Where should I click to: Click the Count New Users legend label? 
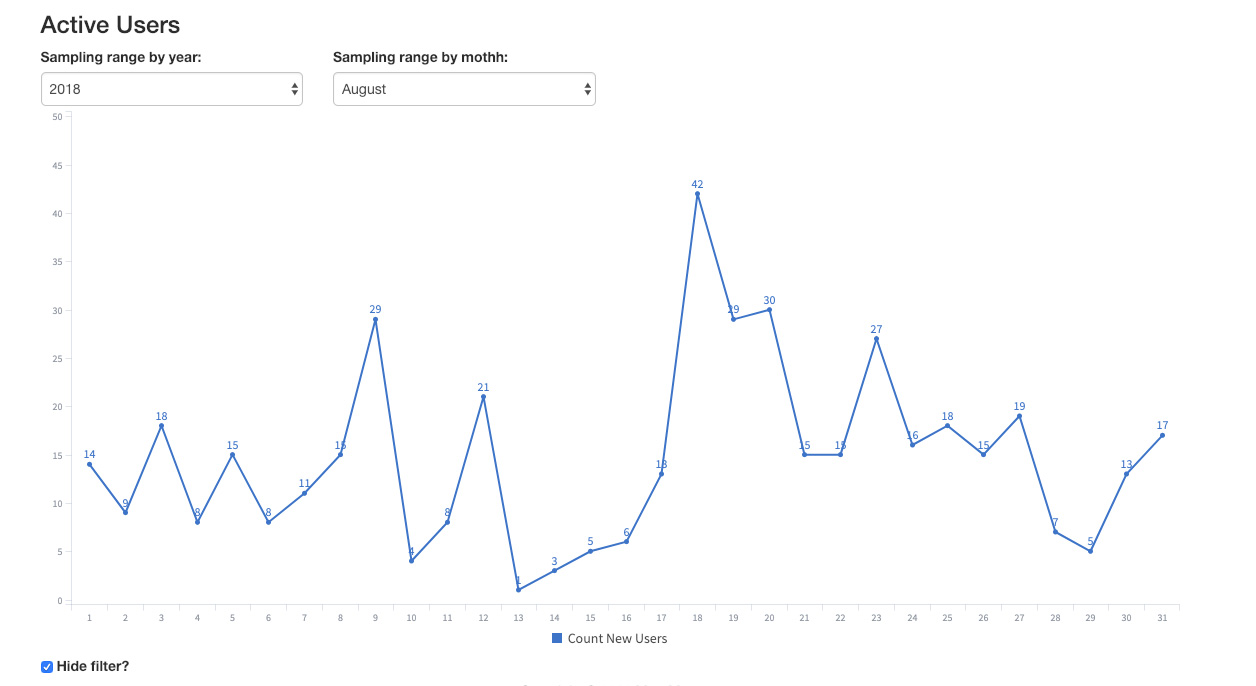617,638
